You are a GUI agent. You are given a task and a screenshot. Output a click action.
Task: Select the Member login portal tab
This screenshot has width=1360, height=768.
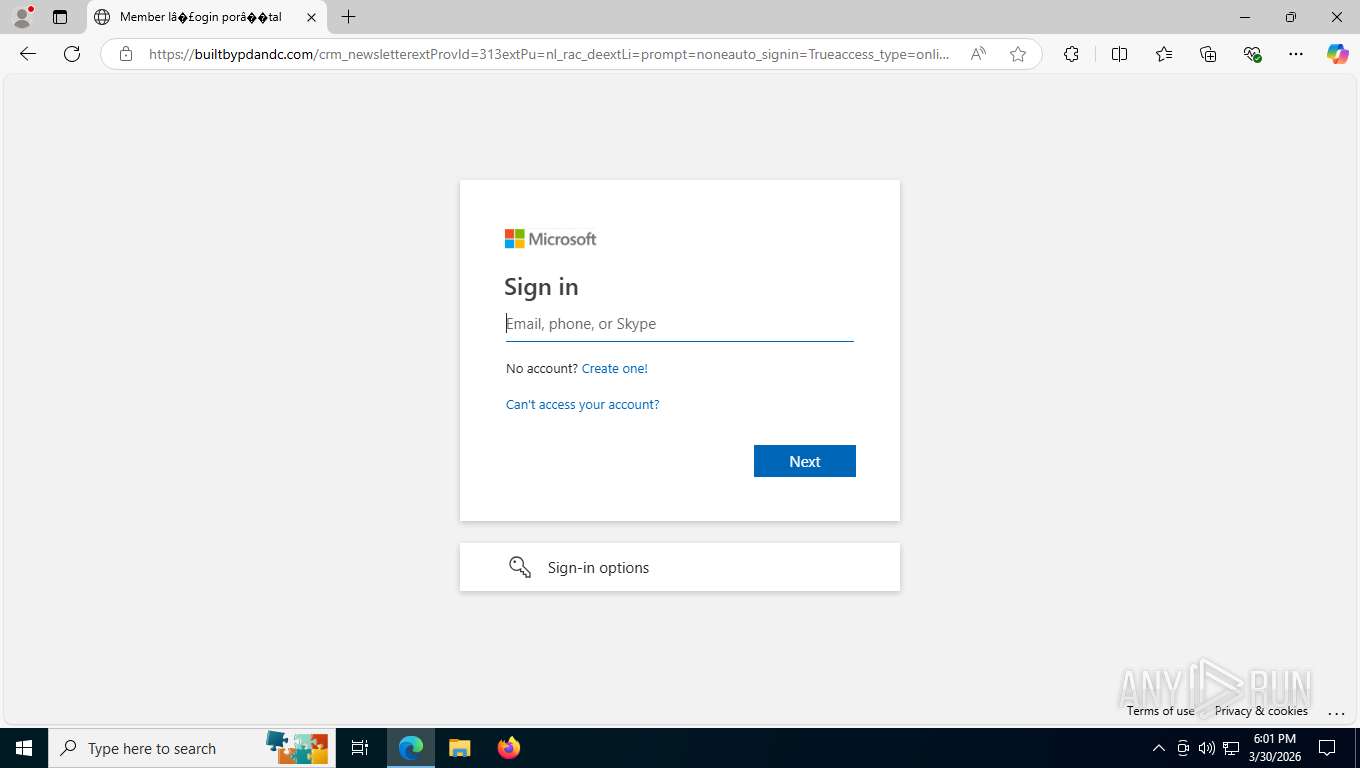click(x=207, y=17)
